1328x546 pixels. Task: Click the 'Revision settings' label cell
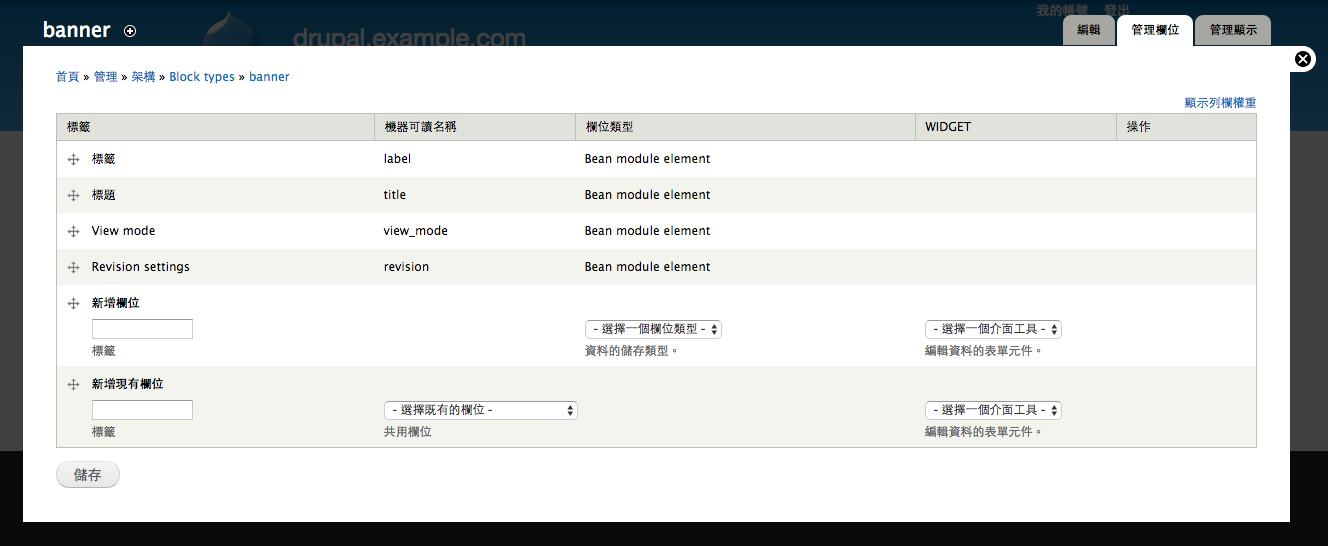click(140, 267)
